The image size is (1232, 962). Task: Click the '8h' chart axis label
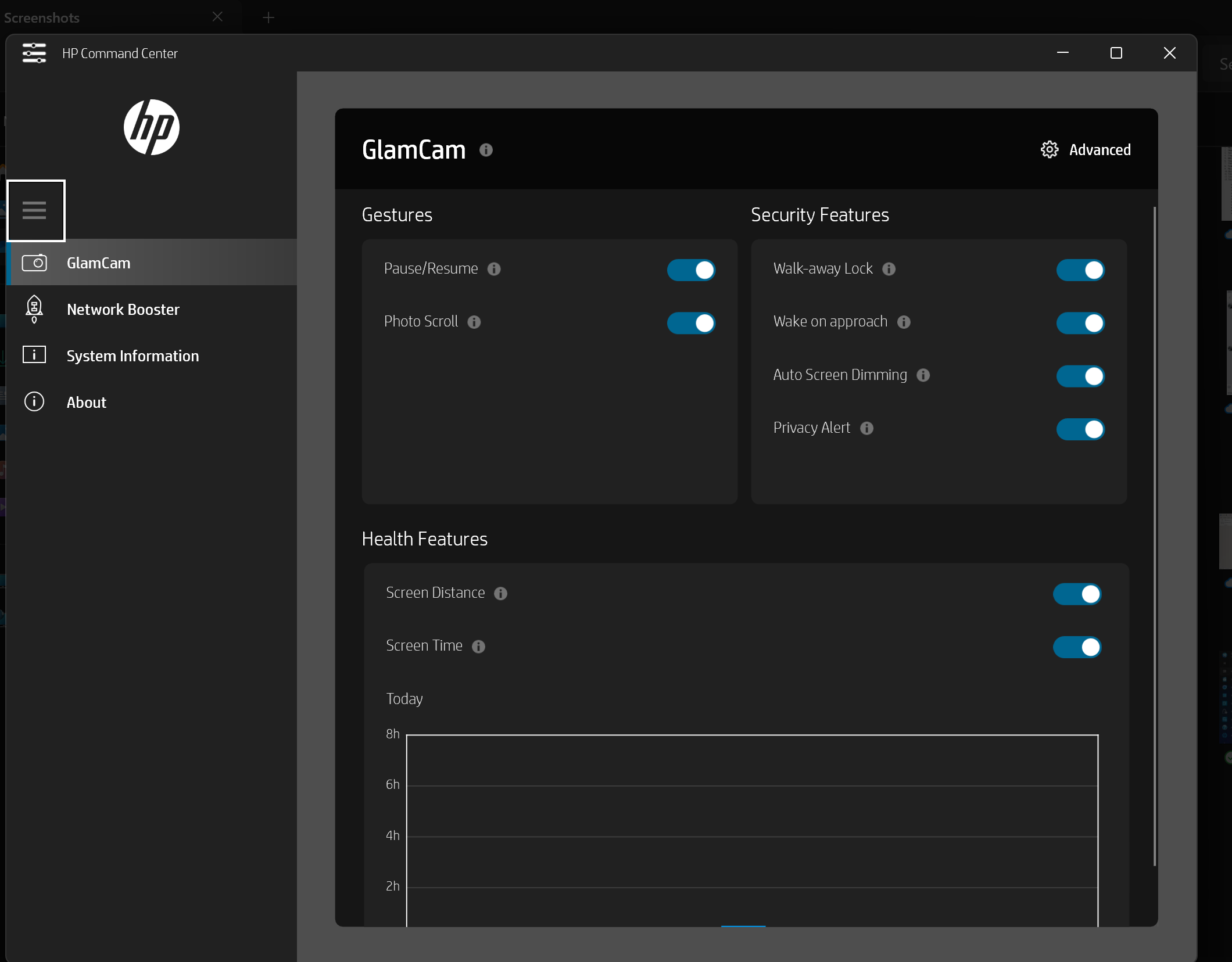tap(393, 734)
